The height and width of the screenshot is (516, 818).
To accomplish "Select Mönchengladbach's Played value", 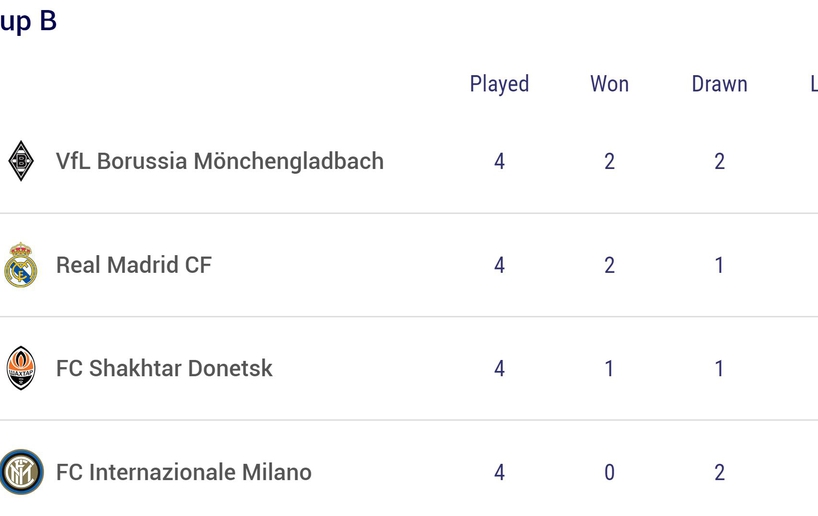I will pos(499,162).
